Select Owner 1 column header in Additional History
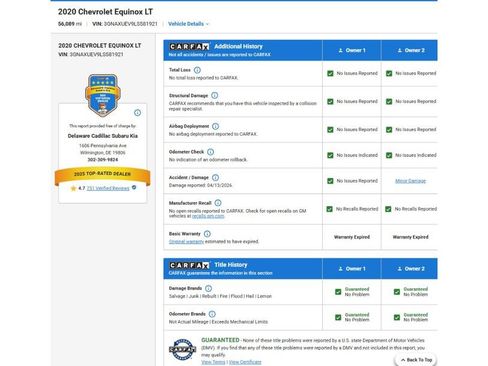Image resolution: width=488 pixels, height=366 pixels. click(x=352, y=50)
